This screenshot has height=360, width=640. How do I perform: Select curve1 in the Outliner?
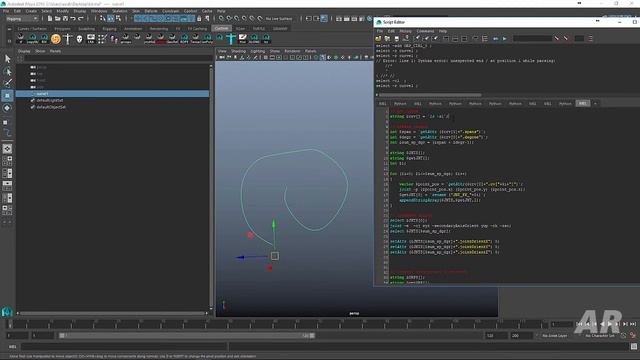113,93
